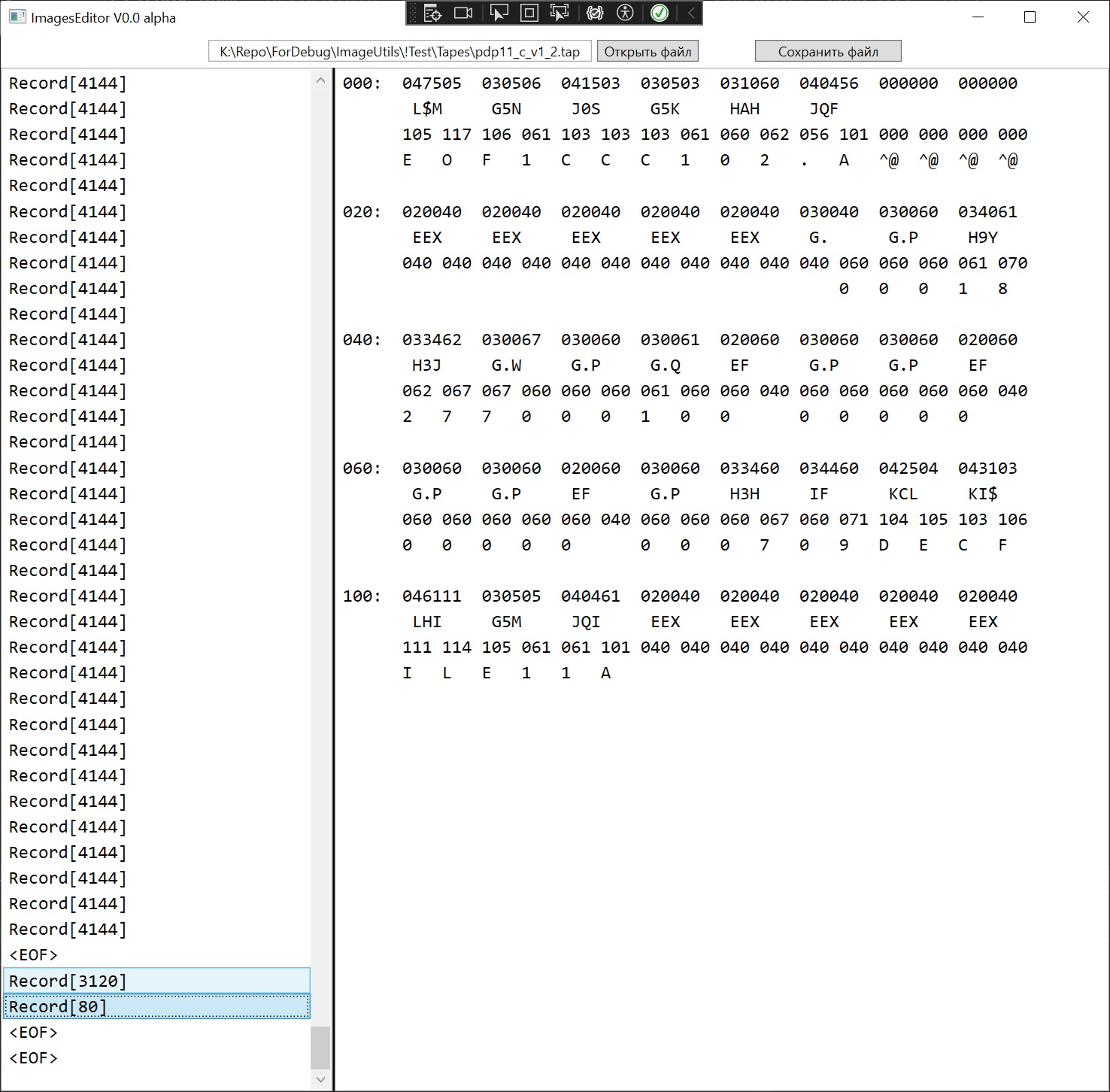Click the record list scrollbar thumb
Image resolution: width=1110 pixels, height=1092 pixels.
click(x=320, y=1047)
